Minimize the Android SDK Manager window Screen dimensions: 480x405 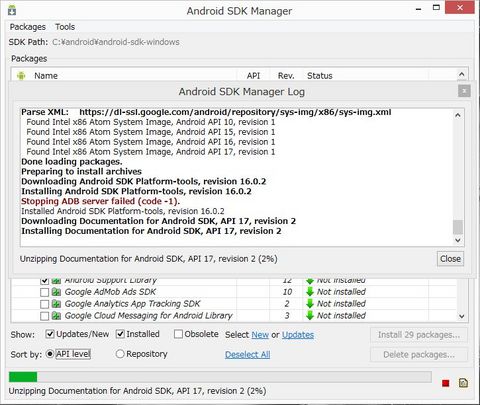pyautogui.click(x=418, y=8)
